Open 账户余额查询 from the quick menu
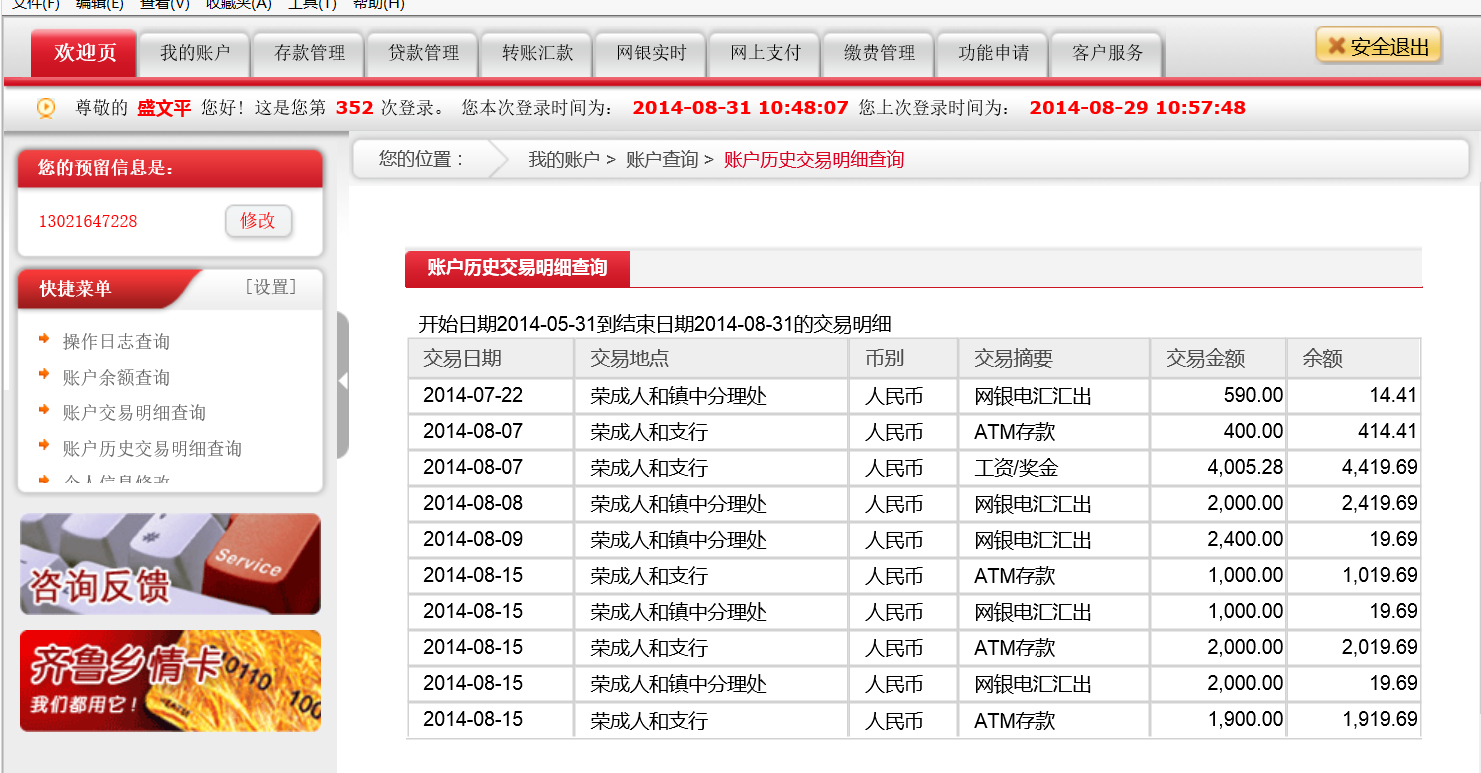The image size is (1481, 773). [x=116, y=378]
